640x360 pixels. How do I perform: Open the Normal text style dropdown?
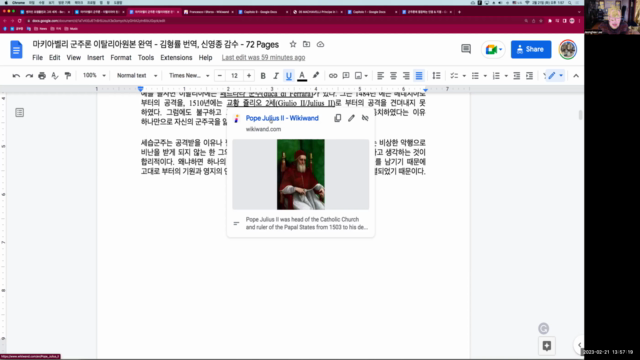coord(136,76)
